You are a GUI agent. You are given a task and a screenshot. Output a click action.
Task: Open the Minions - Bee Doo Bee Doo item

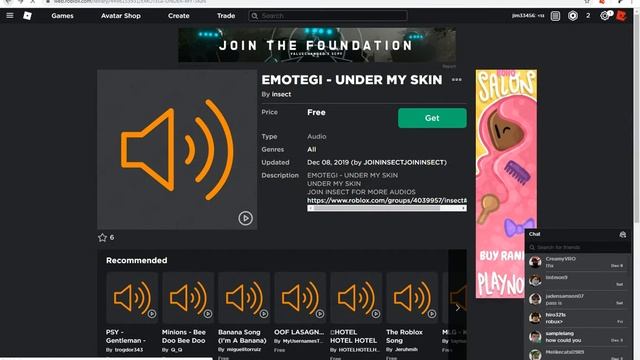184,336
